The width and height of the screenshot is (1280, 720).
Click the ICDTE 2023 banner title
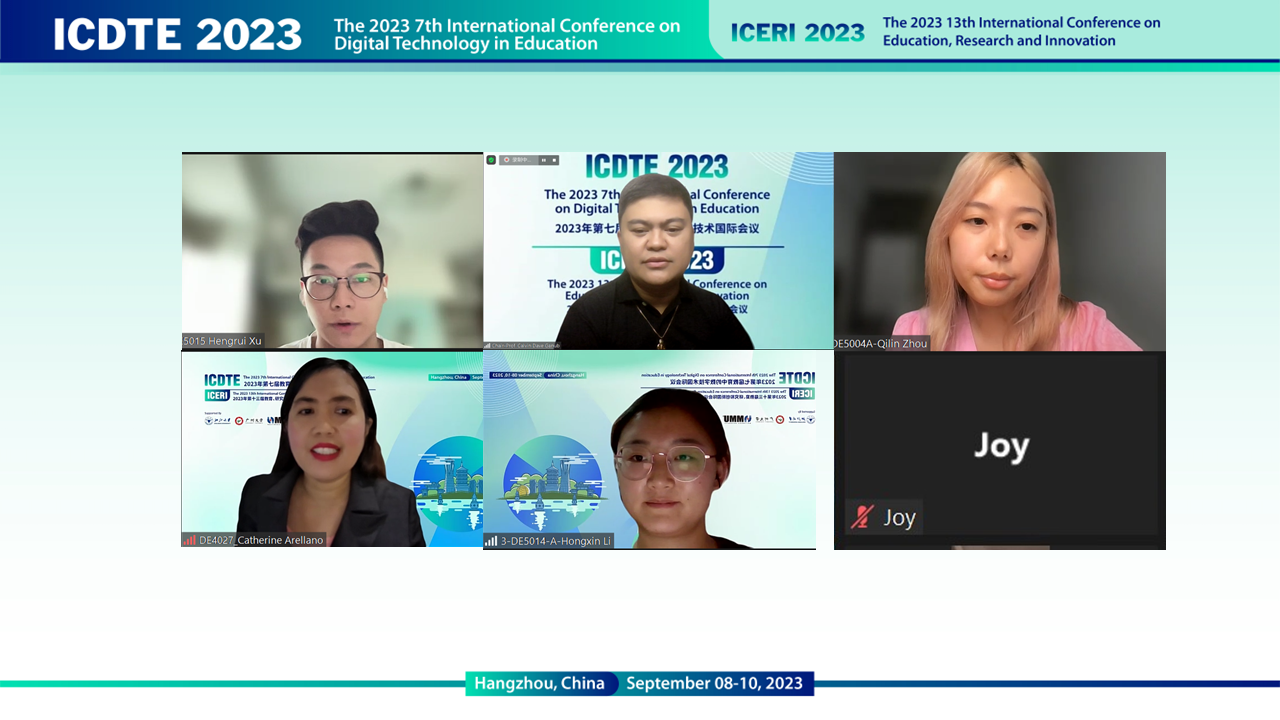[x=177, y=34]
